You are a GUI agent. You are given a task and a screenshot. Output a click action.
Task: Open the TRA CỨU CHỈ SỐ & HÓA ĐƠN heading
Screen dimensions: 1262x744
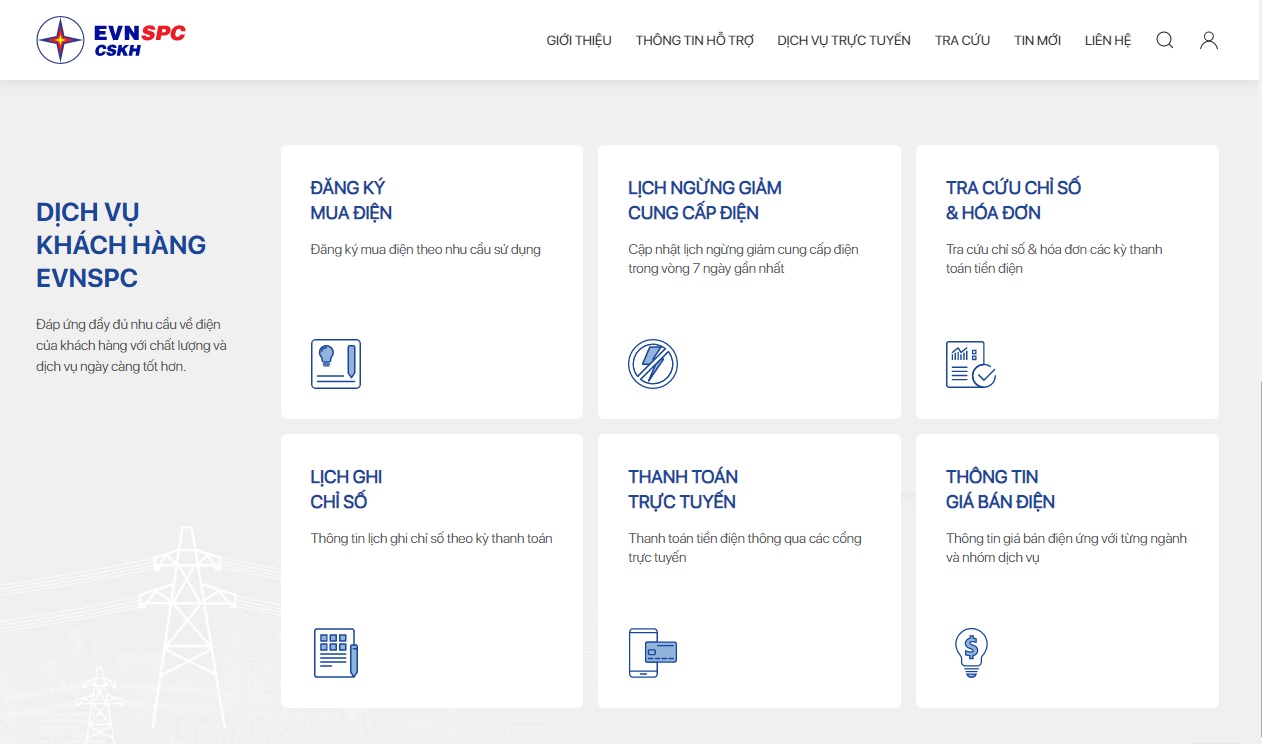point(1013,200)
